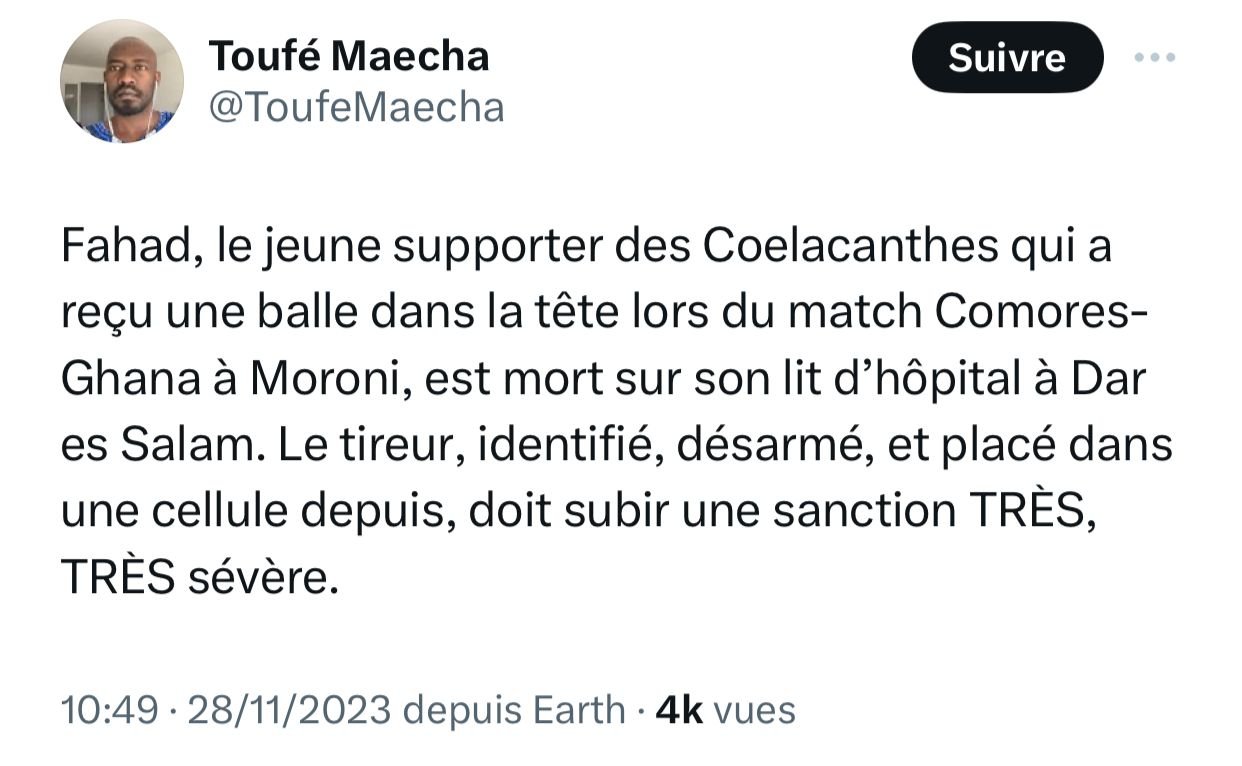This screenshot has width=1242, height=766.
Task: Click the word sévère ending the tweet
Action: click(x=264, y=577)
